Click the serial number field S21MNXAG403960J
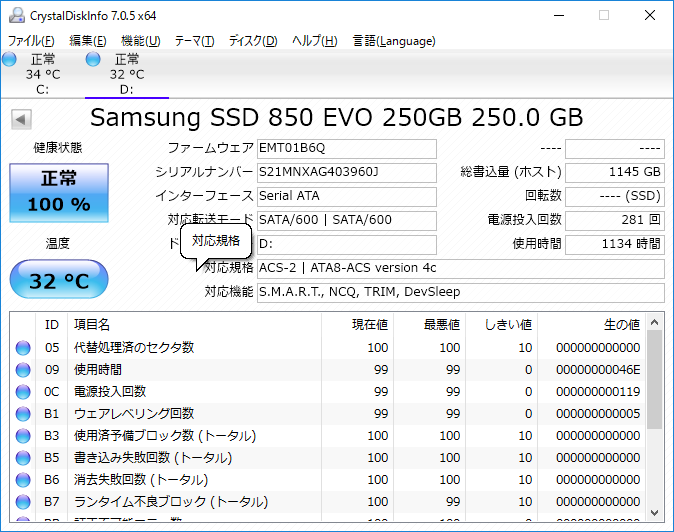 pyautogui.click(x=347, y=173)
